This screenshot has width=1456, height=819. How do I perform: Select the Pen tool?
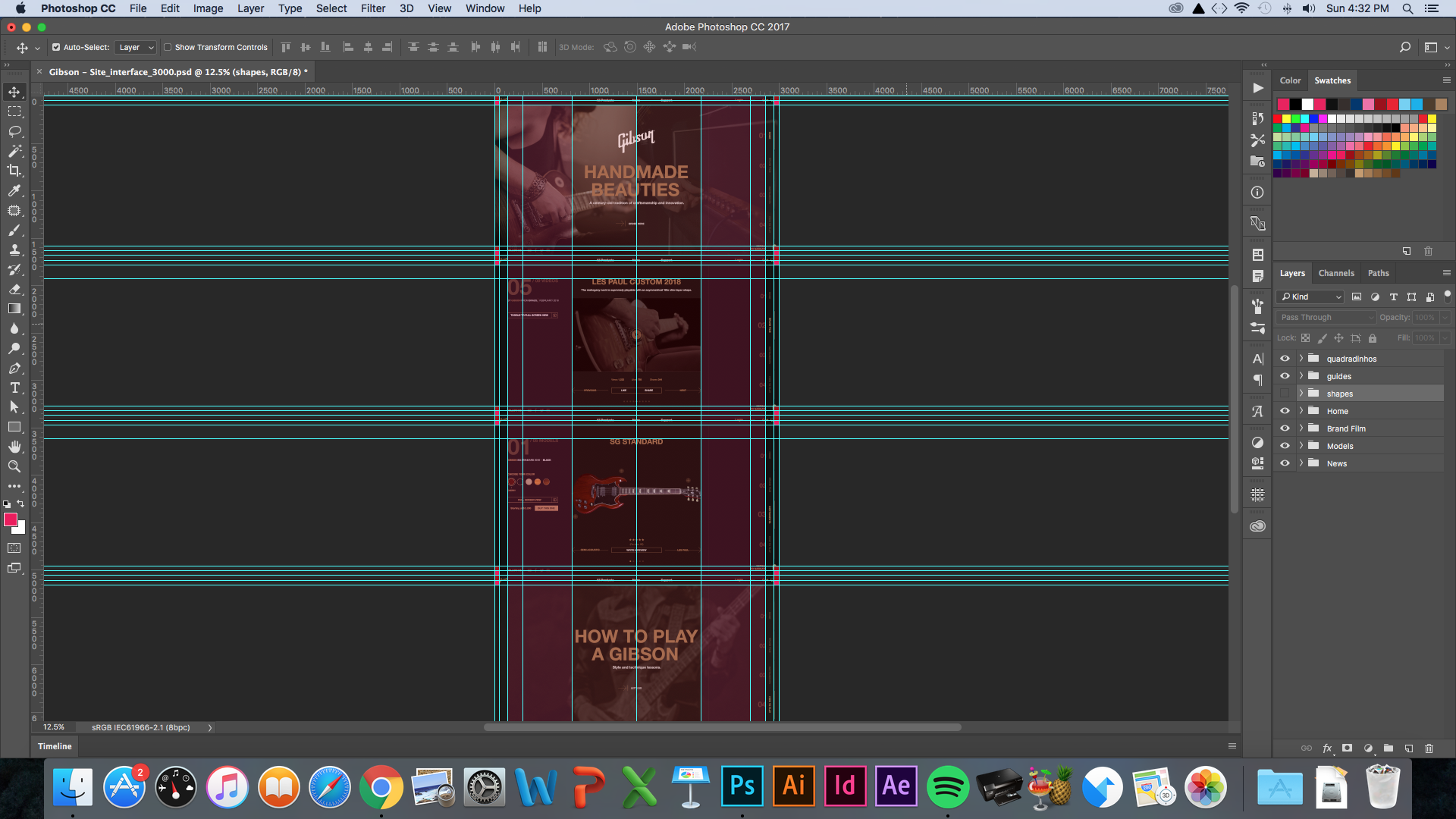coord(14,368)
